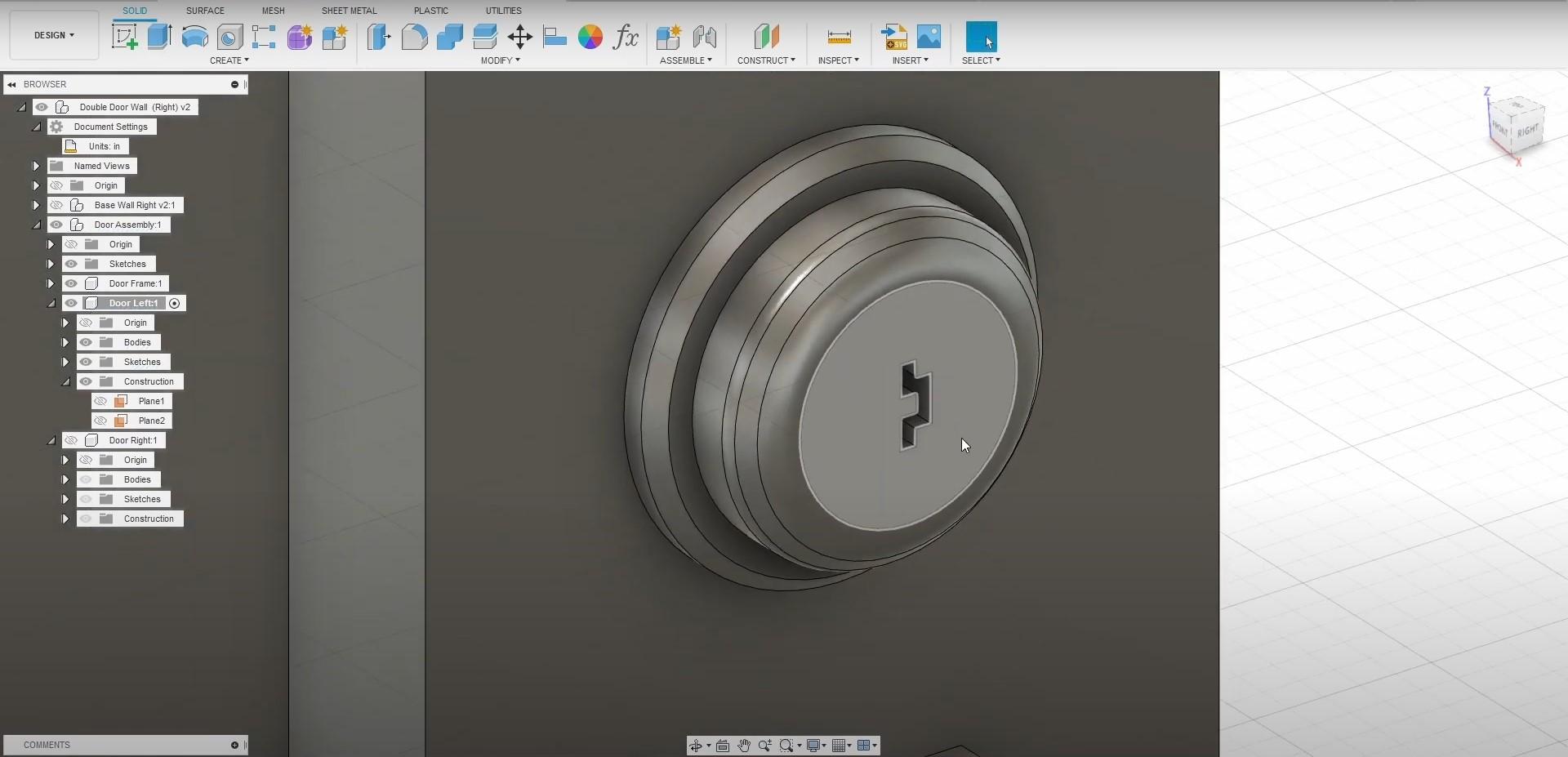Collapse the Document Settings node
1568x757 pixels.
tap(36, 127)
